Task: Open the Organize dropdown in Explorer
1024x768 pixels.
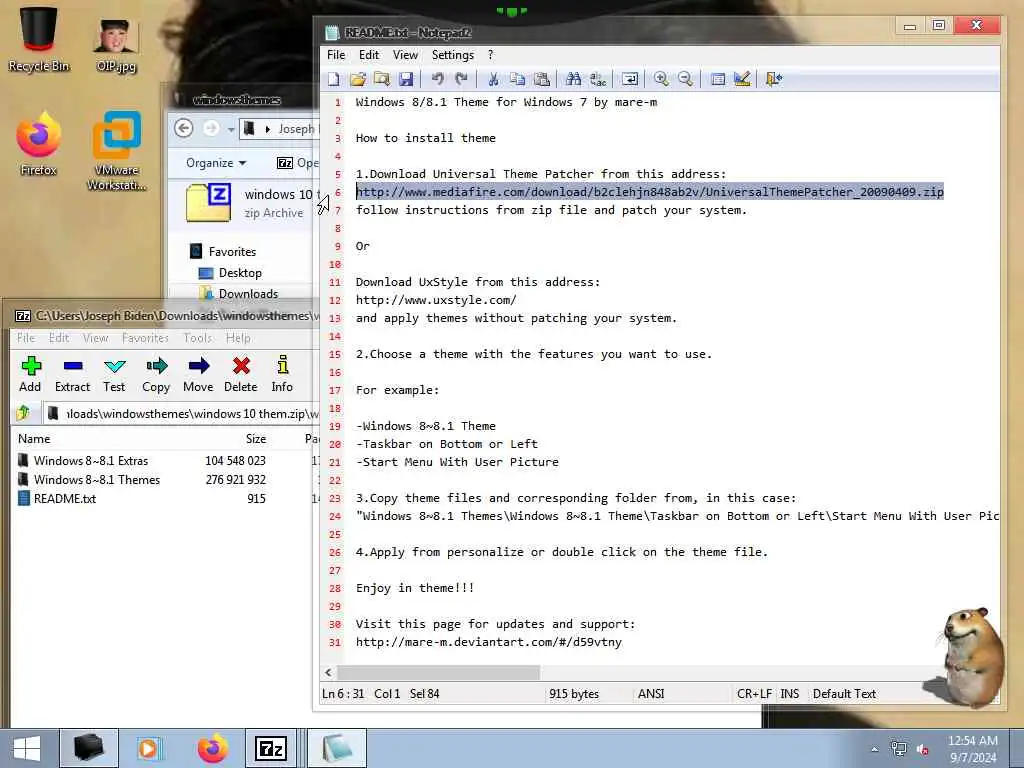Action: point(216,163)
